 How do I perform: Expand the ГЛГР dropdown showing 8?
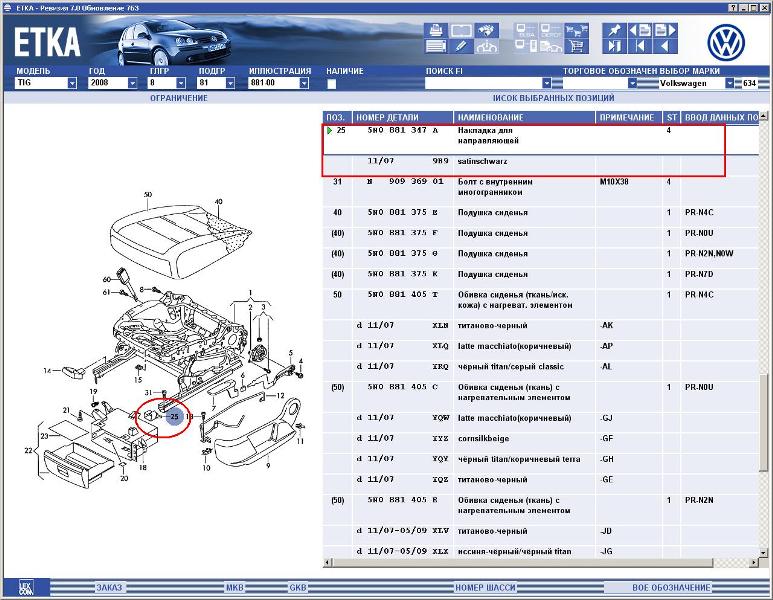(181, 83)
